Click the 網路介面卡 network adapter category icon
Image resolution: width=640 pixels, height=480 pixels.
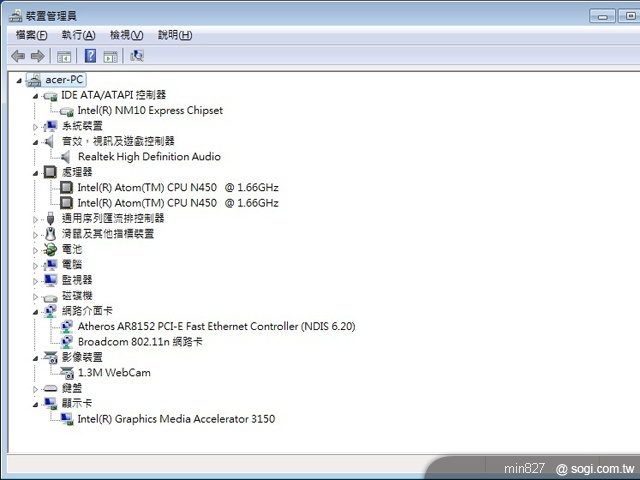[50, 311]
